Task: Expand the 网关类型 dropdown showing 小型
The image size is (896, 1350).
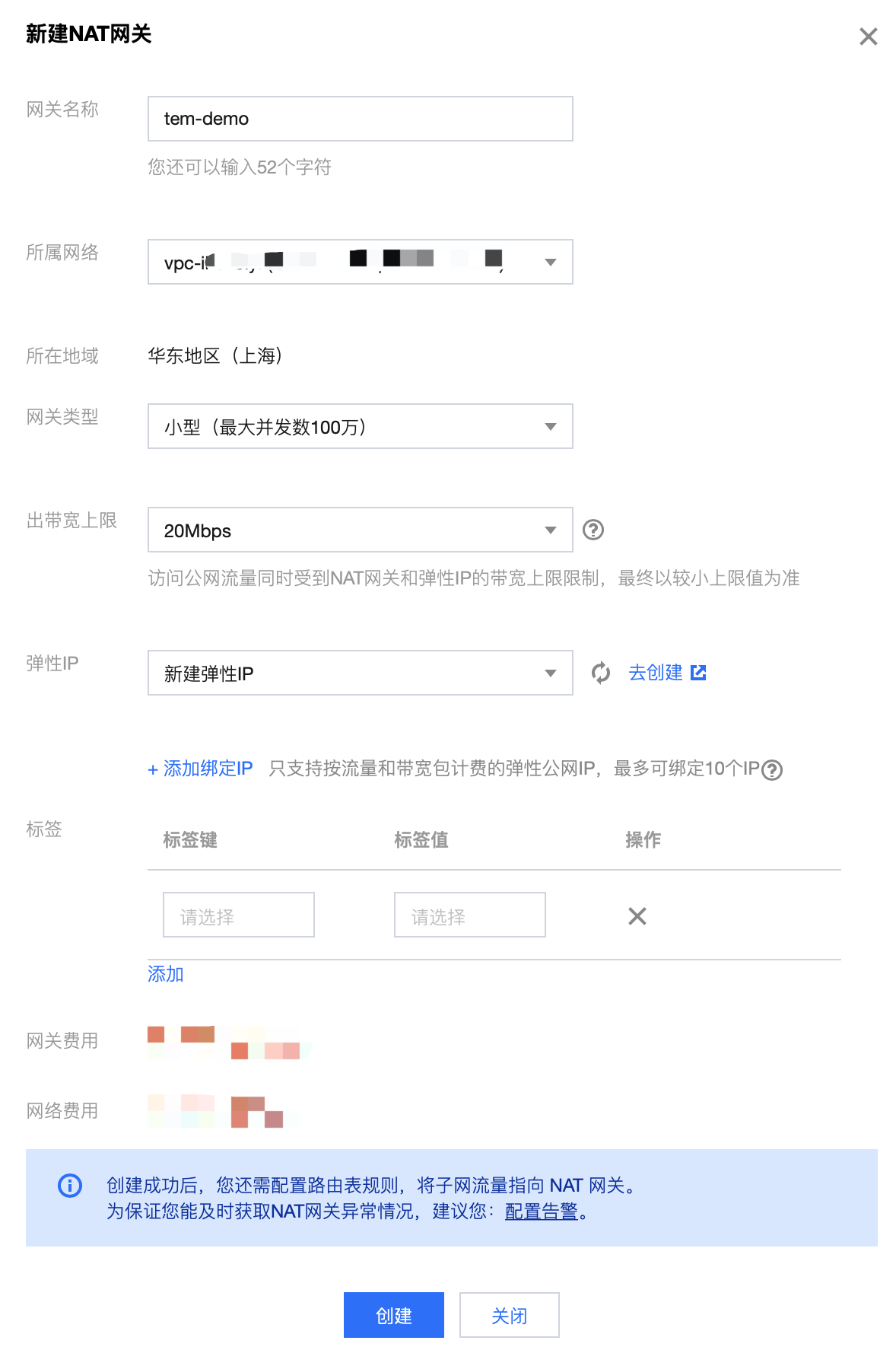Action: [361, 426]
